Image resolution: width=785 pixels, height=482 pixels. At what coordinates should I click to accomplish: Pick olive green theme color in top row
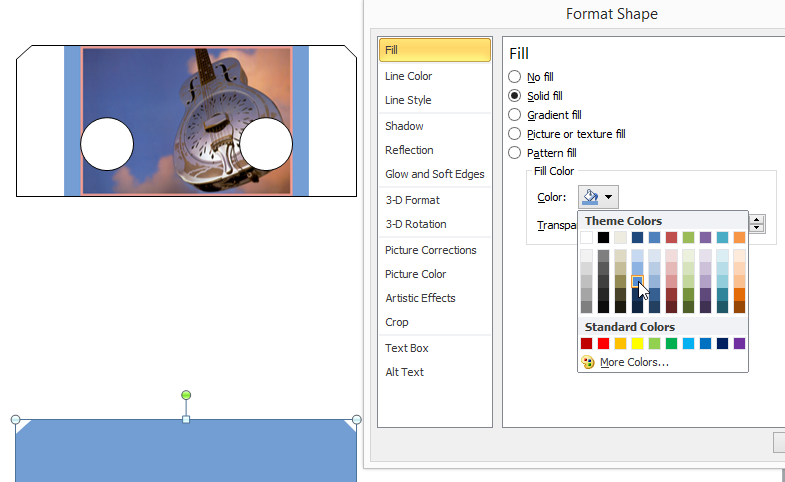[688, 237]
